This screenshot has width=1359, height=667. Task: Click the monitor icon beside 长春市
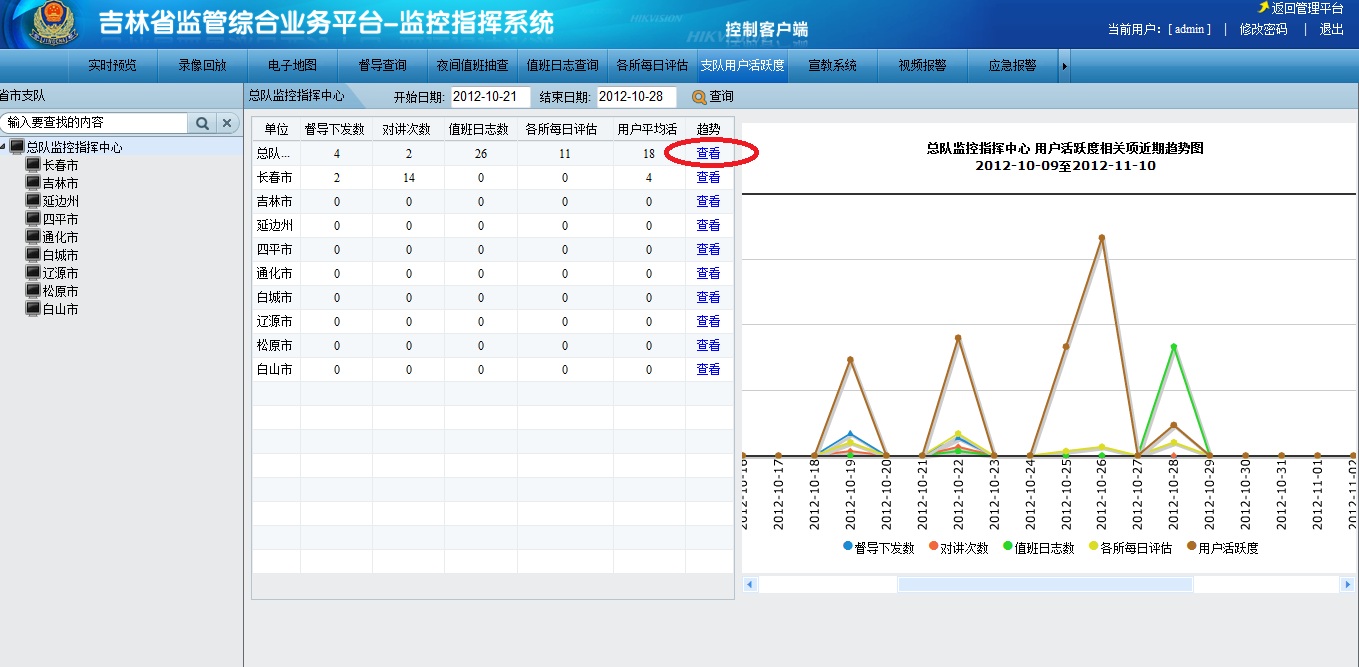click(x=33, y=165)
